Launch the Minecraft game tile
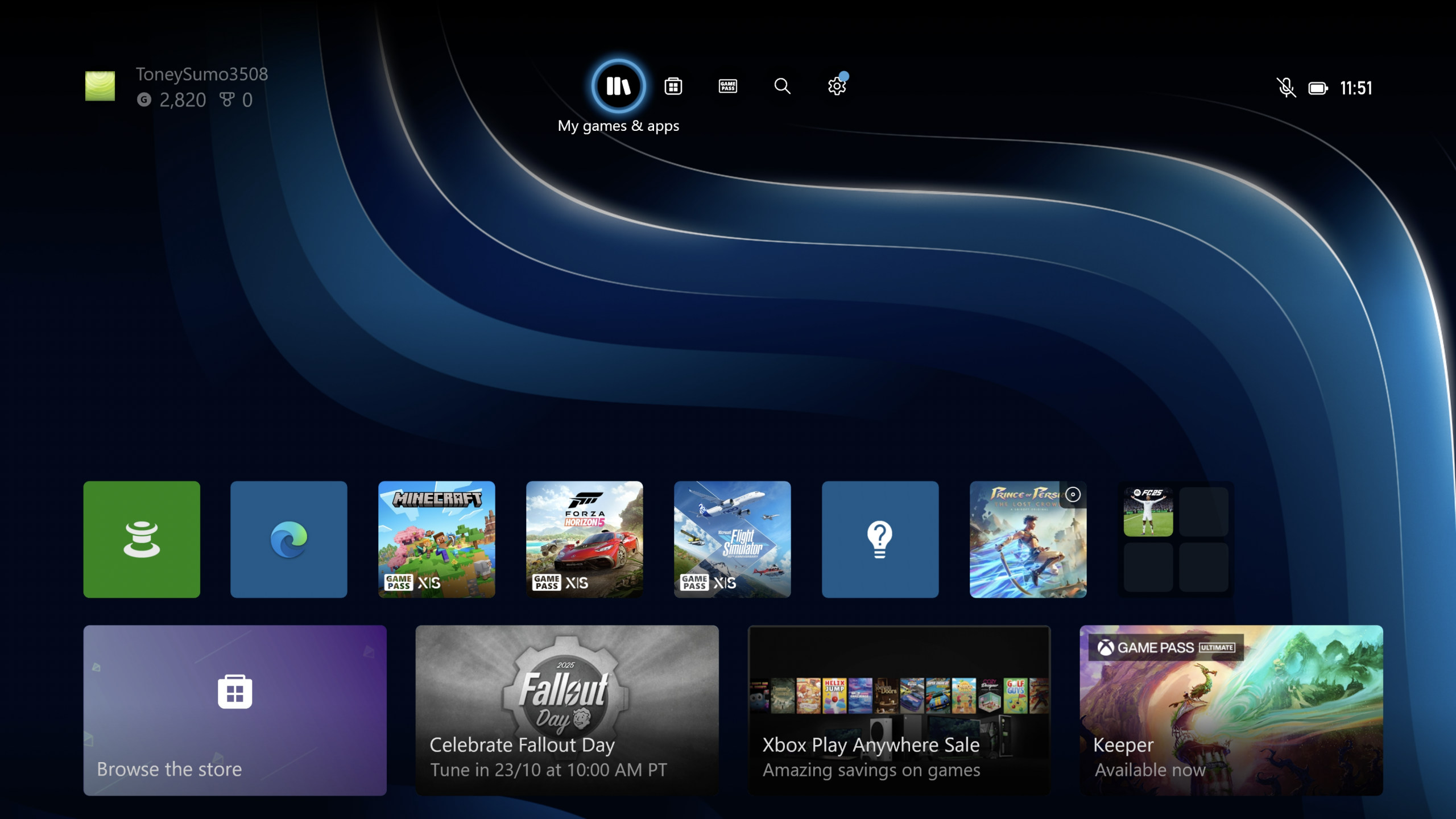 pos(437,539)
